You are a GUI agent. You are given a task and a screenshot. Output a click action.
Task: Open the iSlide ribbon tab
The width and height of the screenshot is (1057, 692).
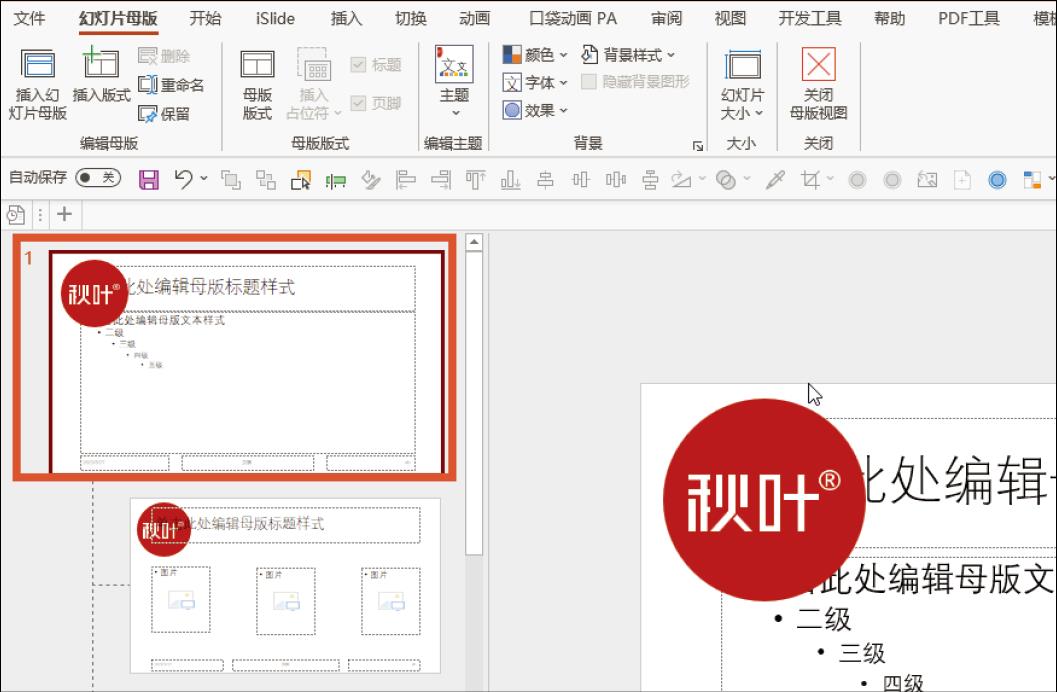275,18
